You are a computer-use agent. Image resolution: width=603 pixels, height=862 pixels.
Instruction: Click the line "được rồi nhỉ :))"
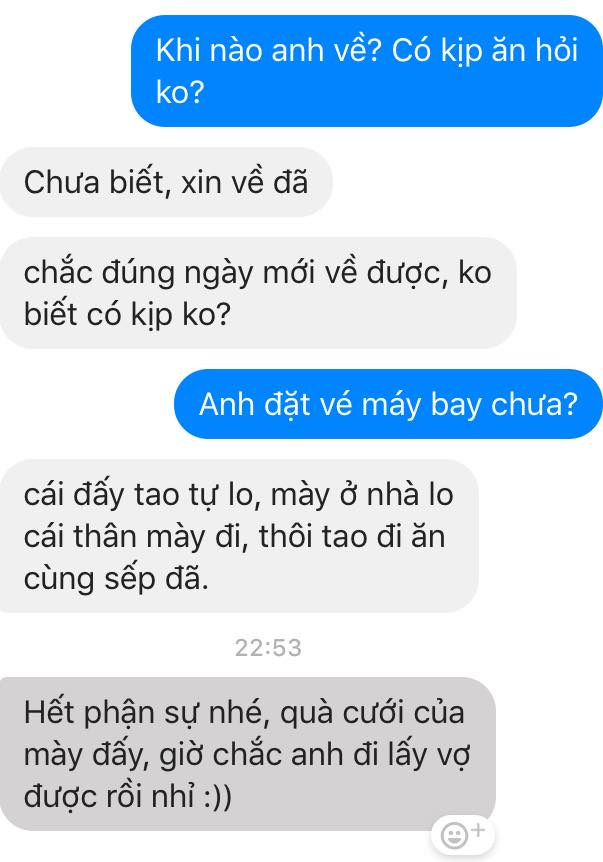coord(128,796)
